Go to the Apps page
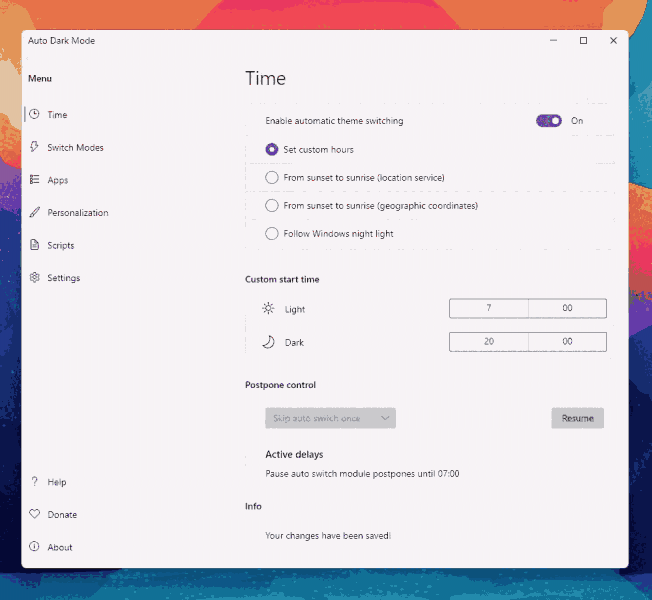652x600 pixels. [58, 180]
